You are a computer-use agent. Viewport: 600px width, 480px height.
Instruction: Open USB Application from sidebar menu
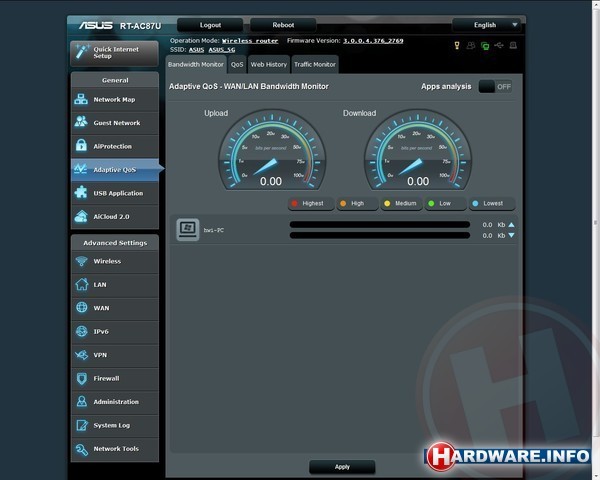(x=115, y=193)
